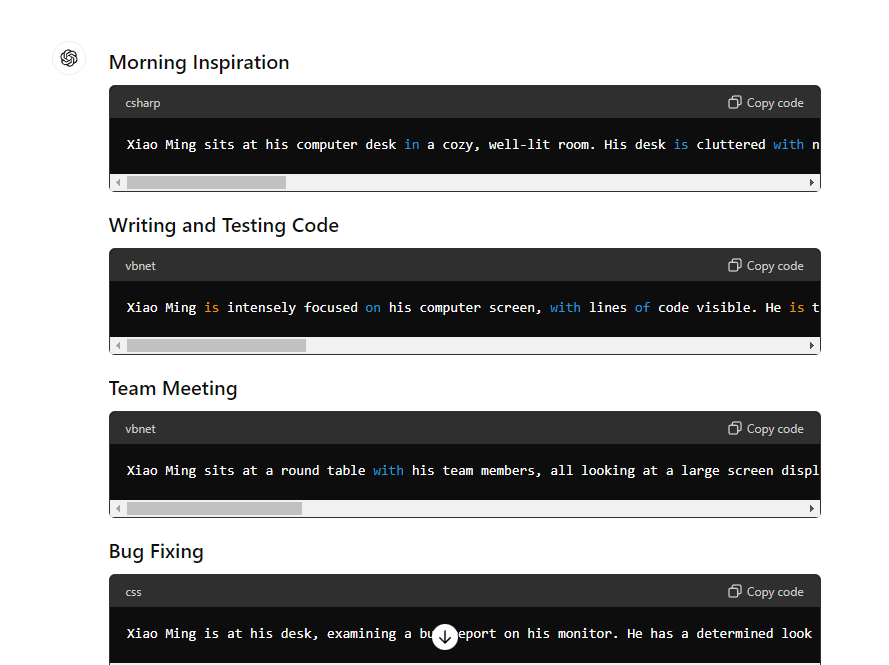Click left scroll arrow in Team Meeting block
This screenshot has width=889, height=665.
point(118,509)
